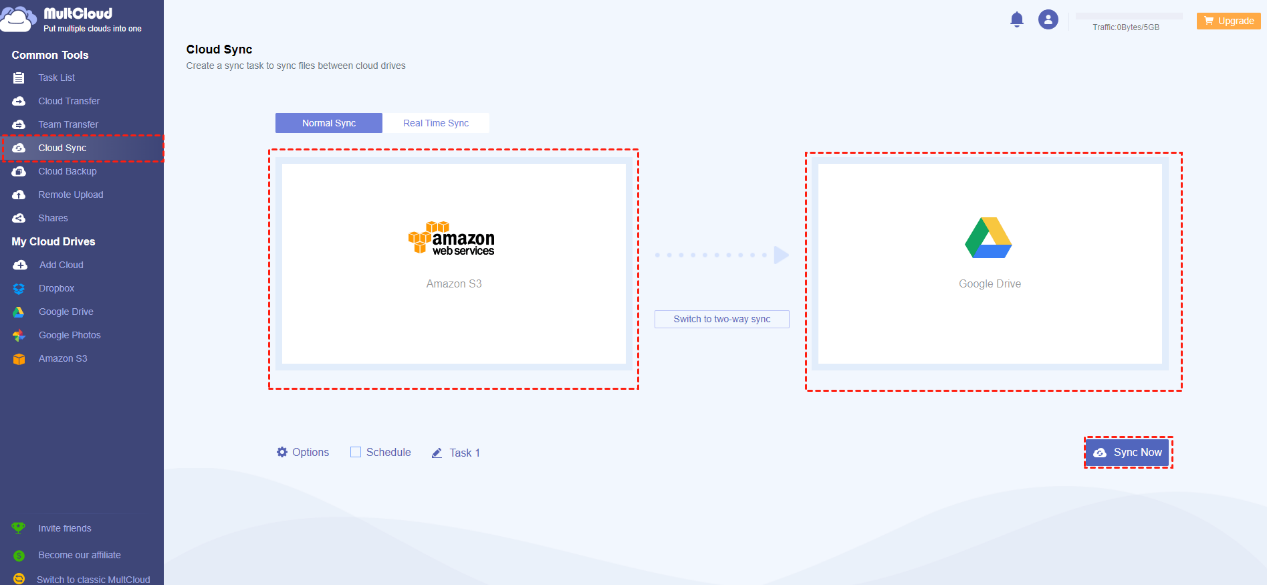This screenshot has height=585, width=1267.
Task: Click the amazon web services logo
Action: click(451, 239)
